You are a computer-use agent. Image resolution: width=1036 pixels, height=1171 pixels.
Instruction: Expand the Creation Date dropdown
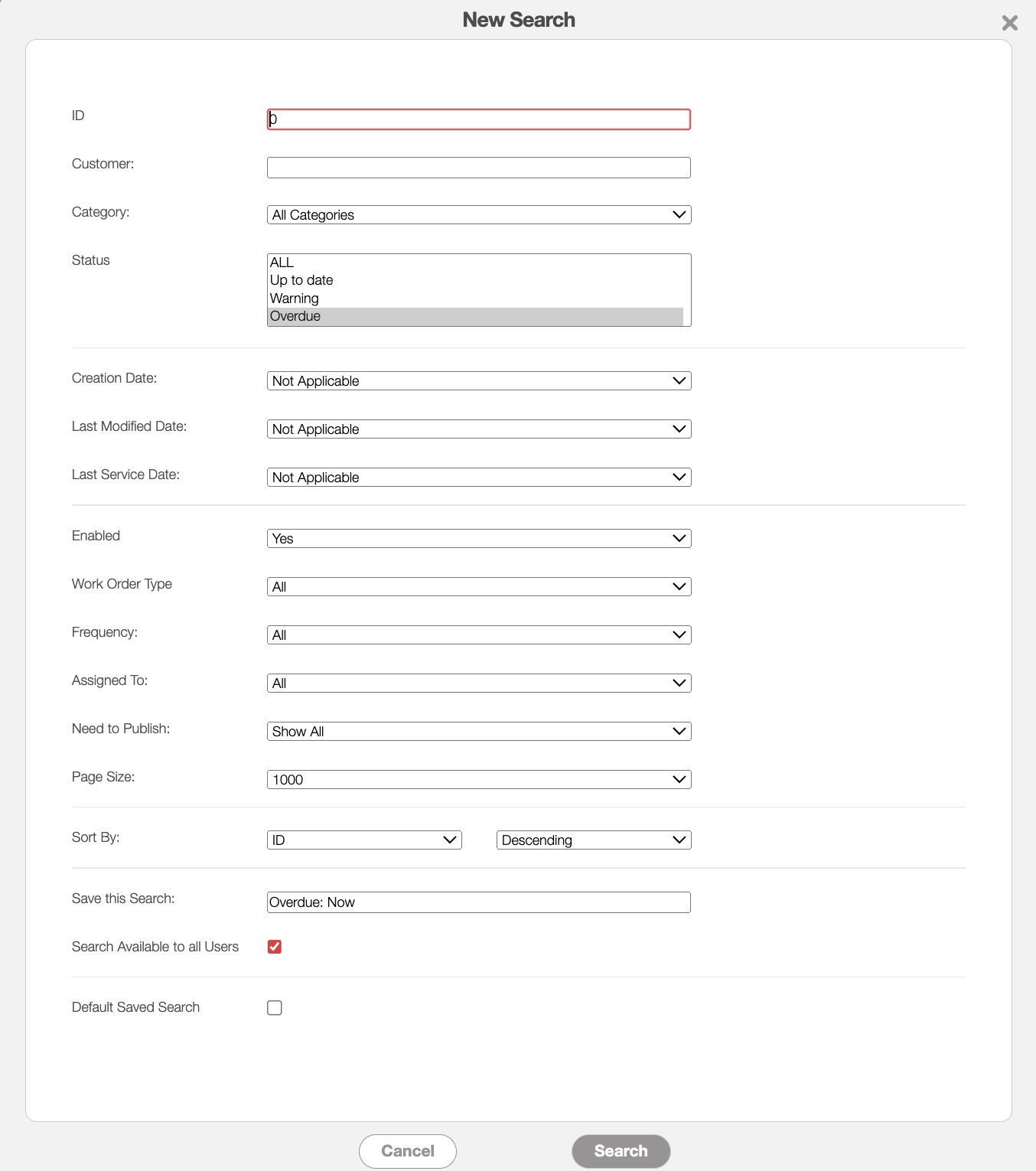click(x=479, y=381)
